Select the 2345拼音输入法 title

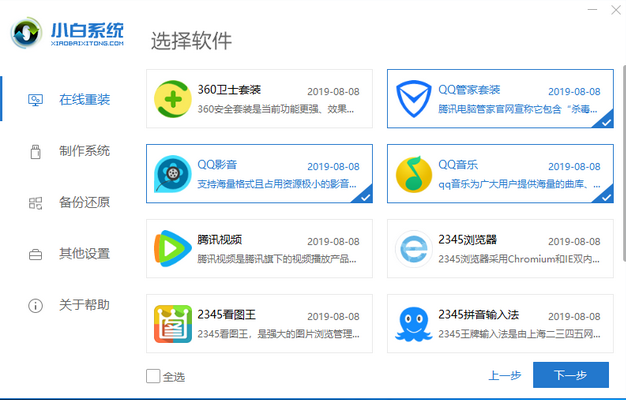[479, 315]
